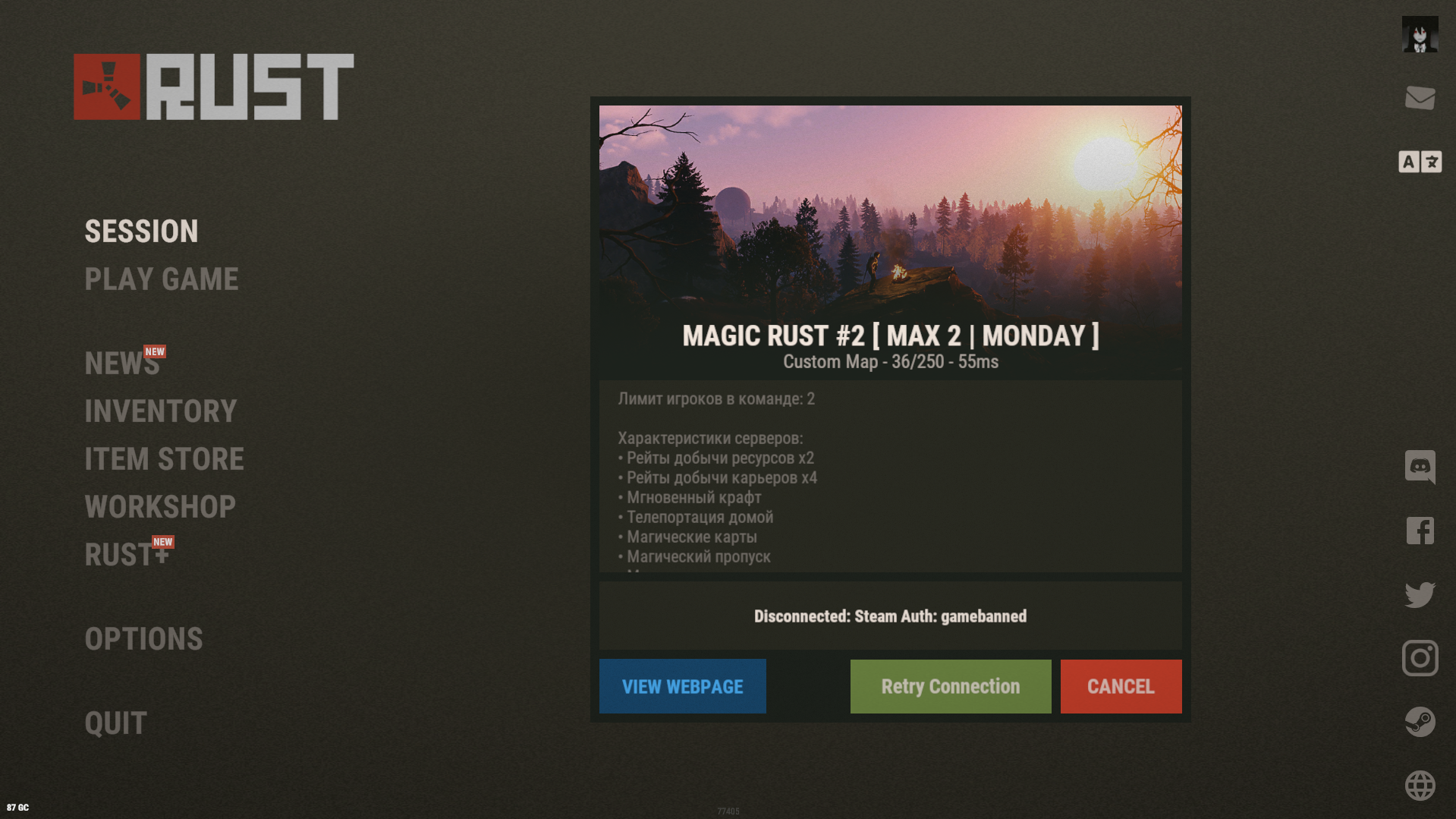The height and width of the screenshot is (819, 1456).
Task: Open the Steam icon link
Action: point(1420,722)
